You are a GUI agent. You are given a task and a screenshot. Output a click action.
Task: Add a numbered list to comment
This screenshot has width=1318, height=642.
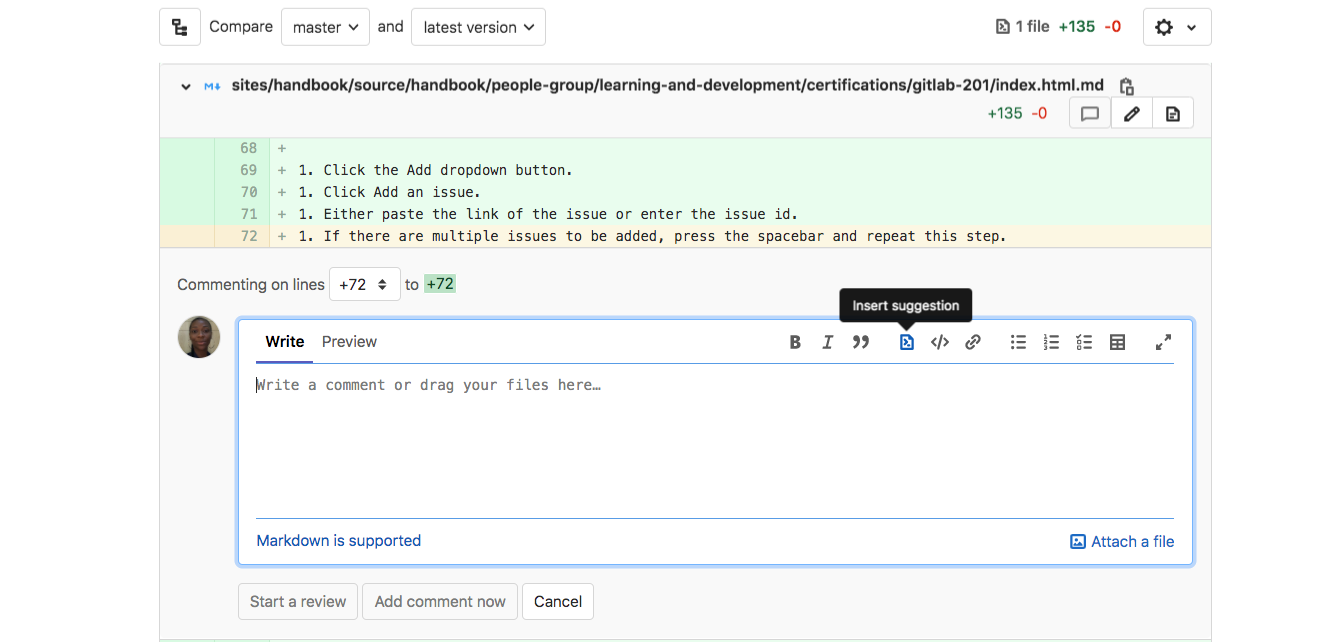tap(1051, 342)
